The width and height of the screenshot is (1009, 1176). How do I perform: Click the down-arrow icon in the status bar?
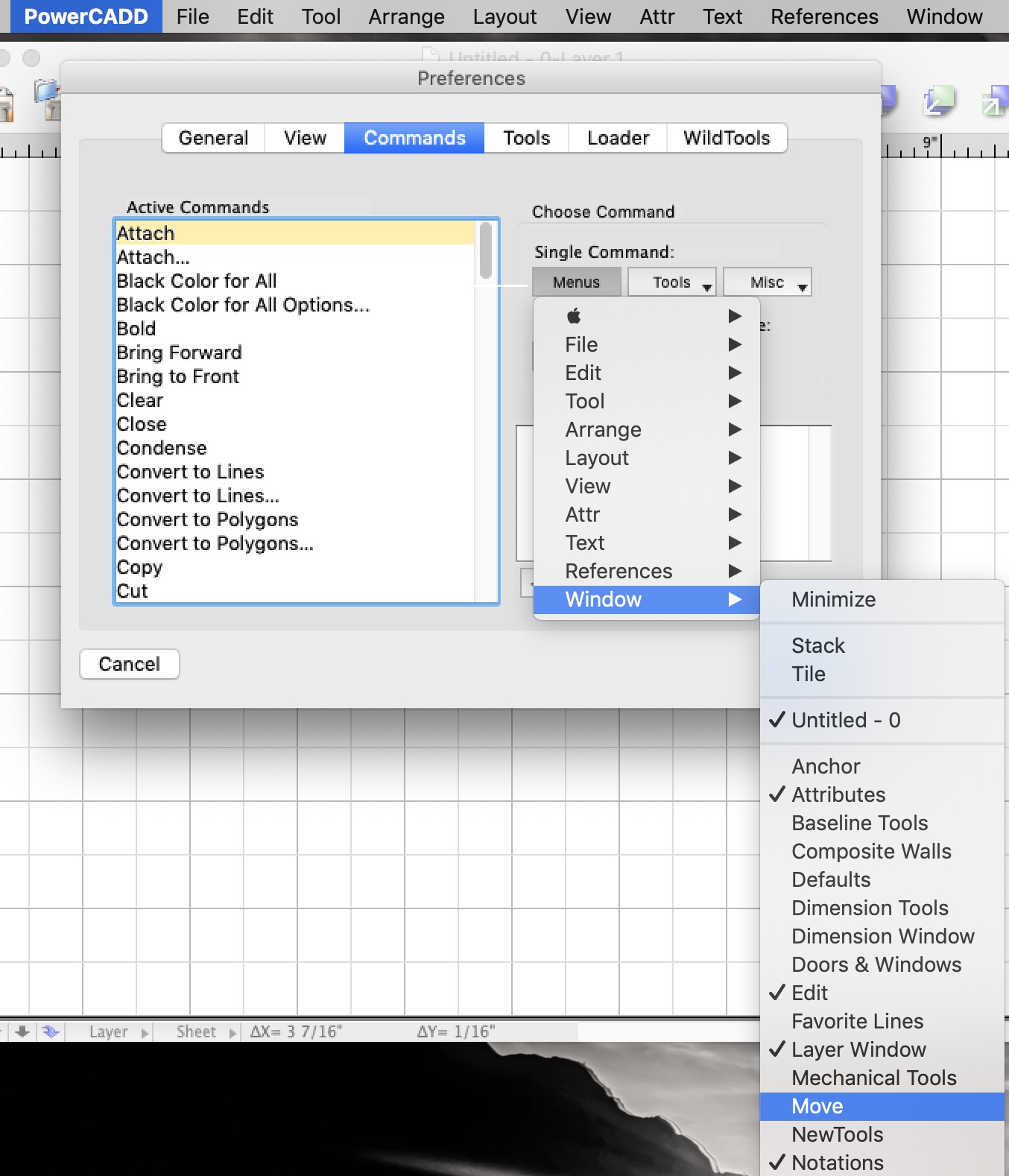[x=22, y=1031]
